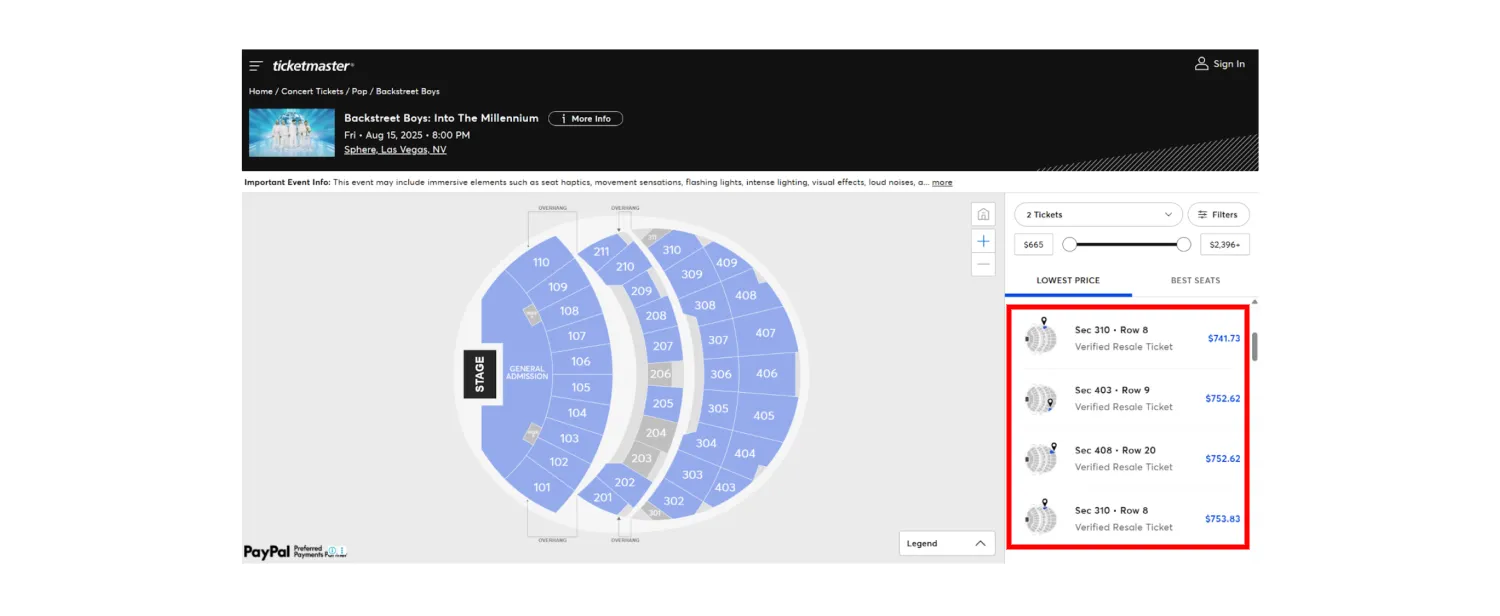This screenshot has height=616, width=1500.
Task: Select section 409 on the map
Action: (x=726, y=263)
